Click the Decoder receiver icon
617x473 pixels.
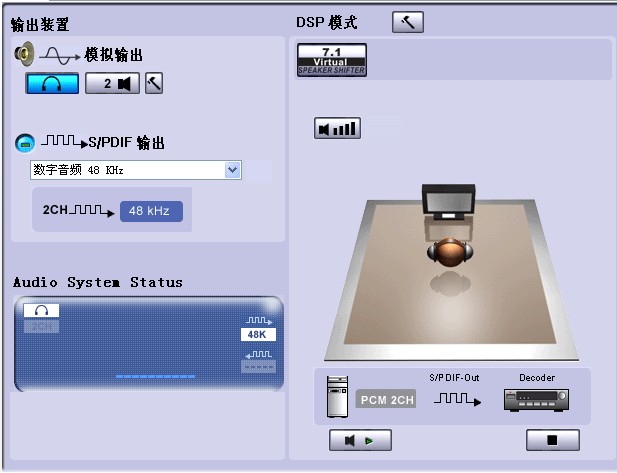536,400
